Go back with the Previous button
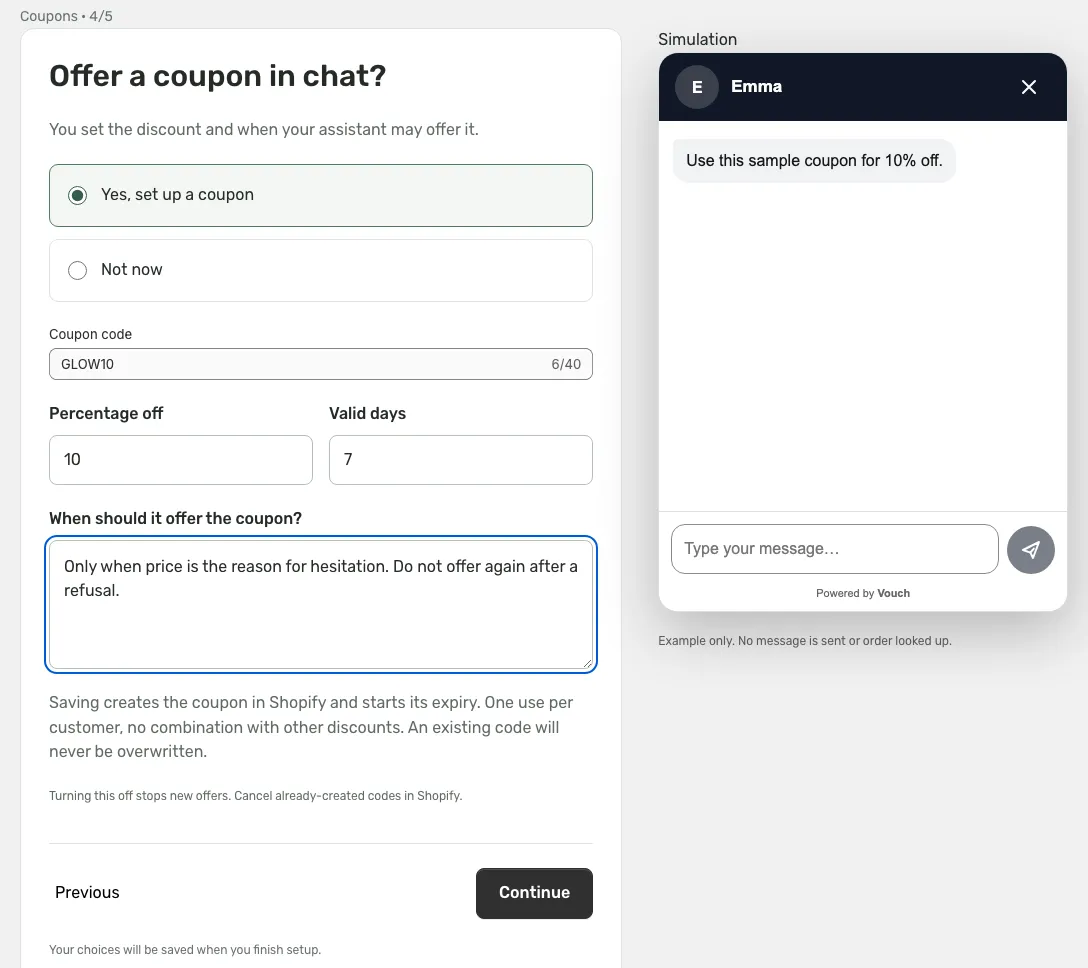 pos(87,892)
